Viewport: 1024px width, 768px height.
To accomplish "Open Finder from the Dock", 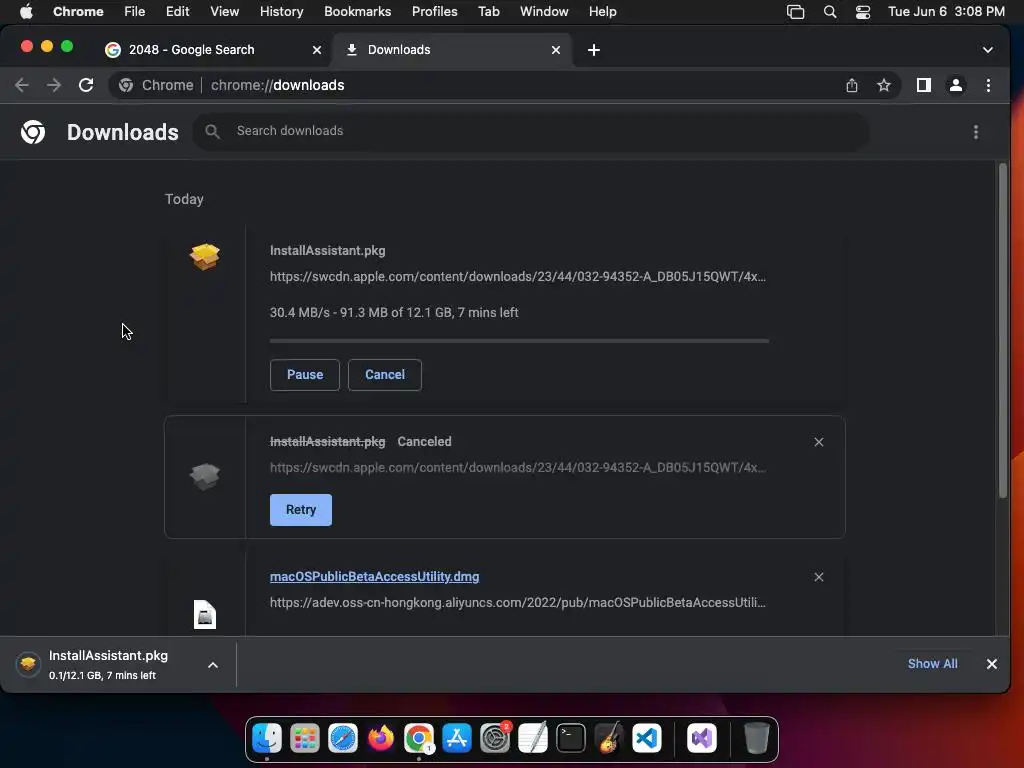I will pyautogui.click(x=266, y=739).
